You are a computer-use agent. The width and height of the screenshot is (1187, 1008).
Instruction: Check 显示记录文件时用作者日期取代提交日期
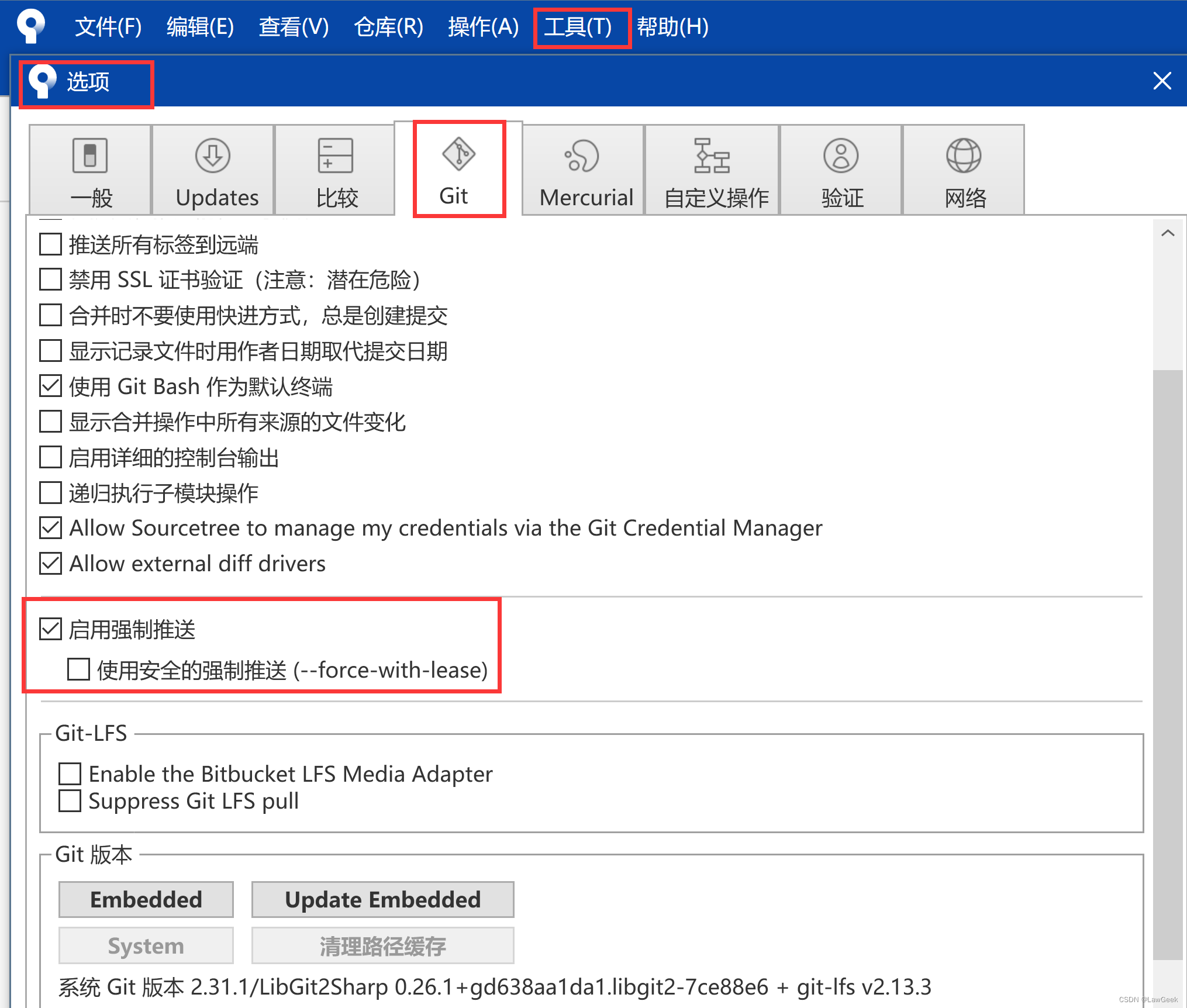coord(50,351)
